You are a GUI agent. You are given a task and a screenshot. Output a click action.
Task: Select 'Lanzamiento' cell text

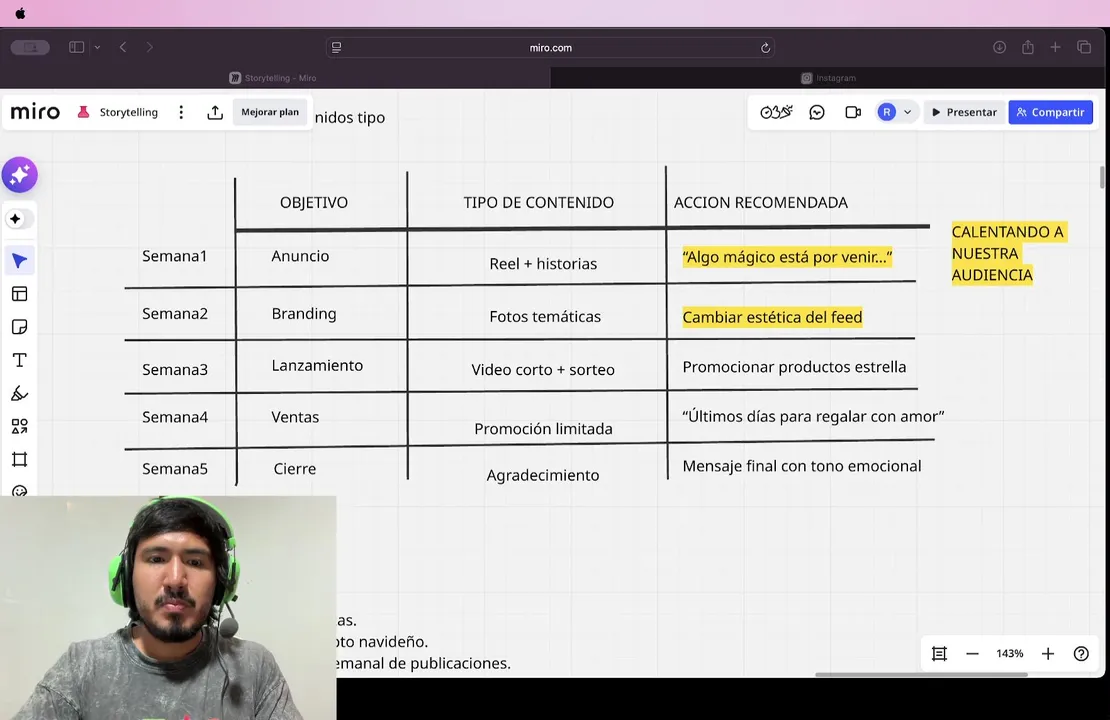[x=317, y=365]
